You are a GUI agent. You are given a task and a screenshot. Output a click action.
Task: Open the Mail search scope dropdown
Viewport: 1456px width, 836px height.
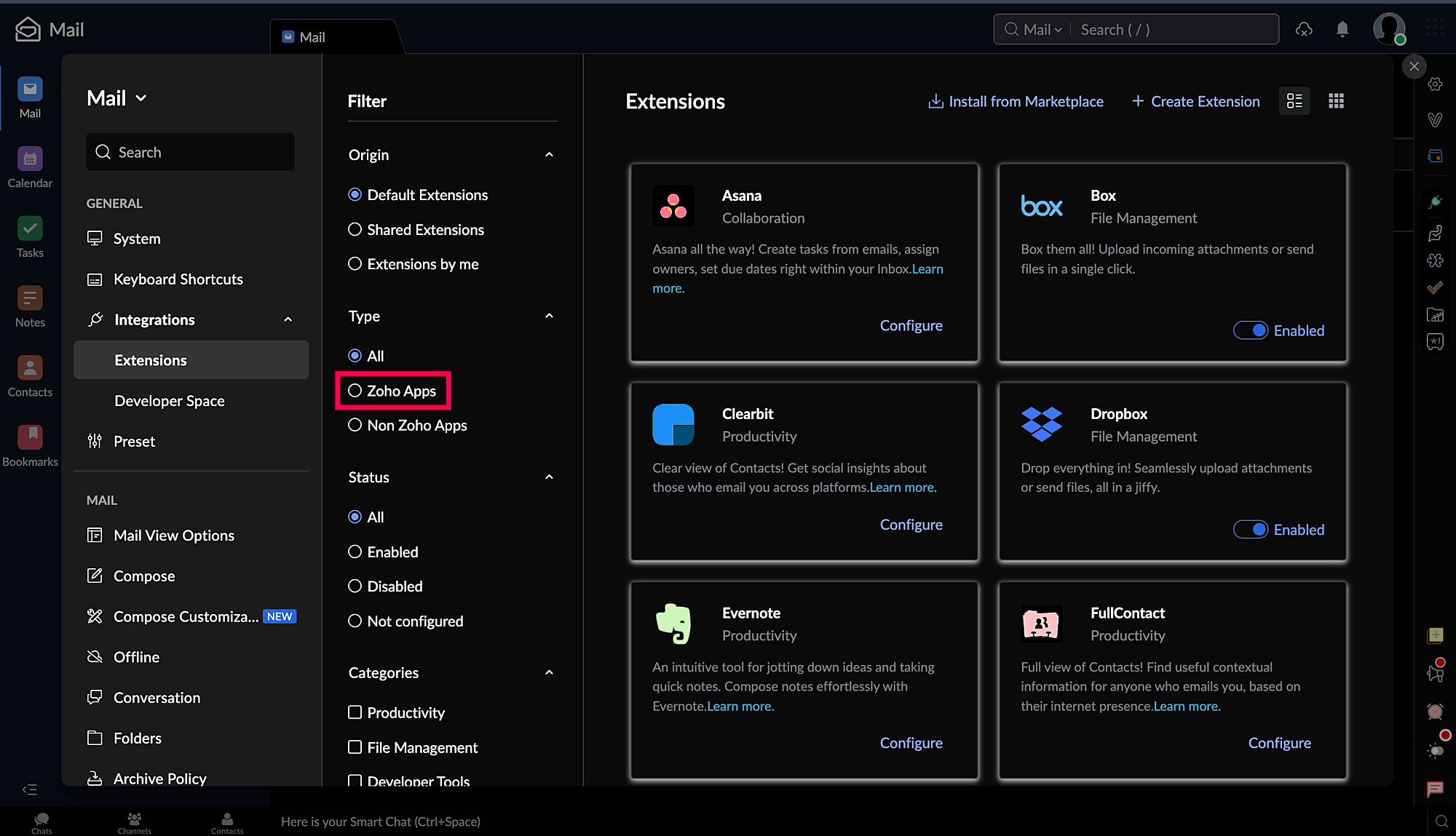(x=1042, y=30)
